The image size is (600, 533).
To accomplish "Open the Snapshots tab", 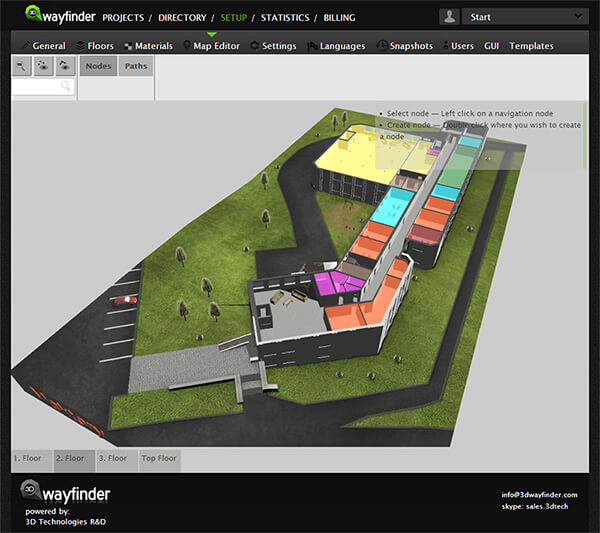I will (x=411, y=46).
